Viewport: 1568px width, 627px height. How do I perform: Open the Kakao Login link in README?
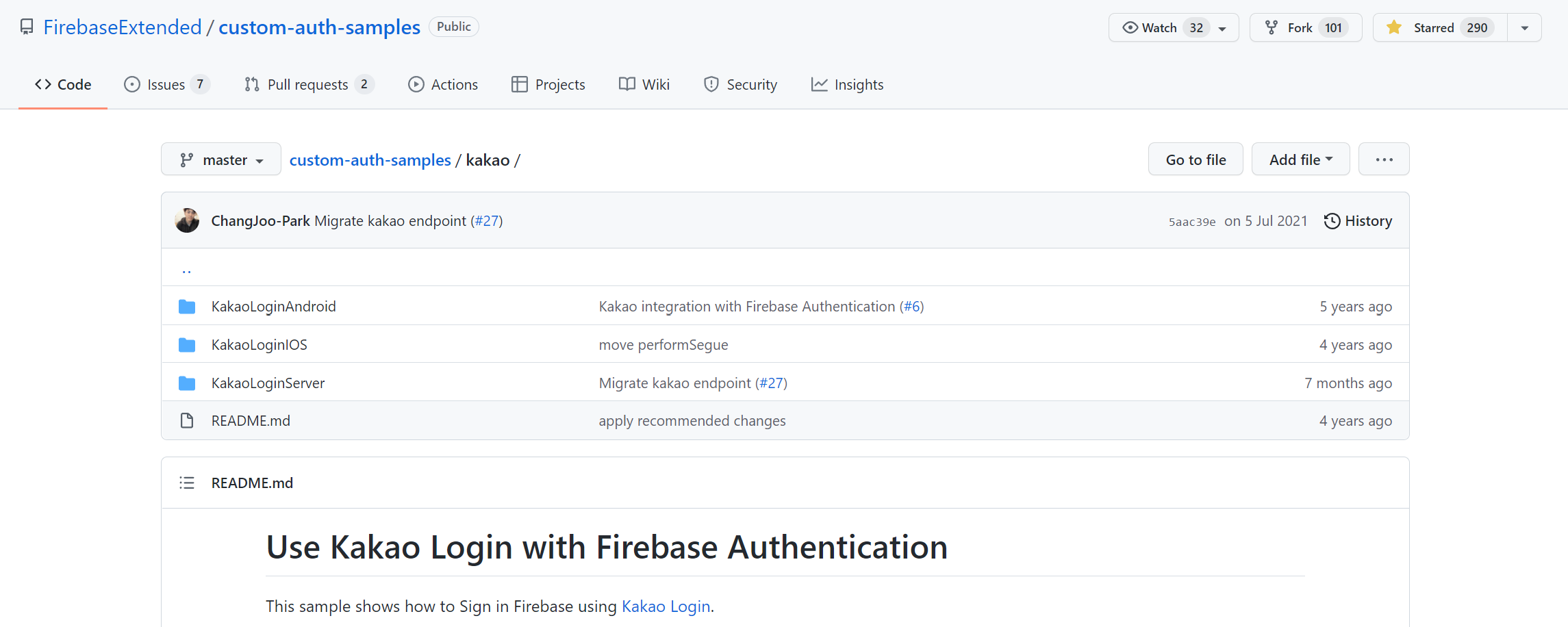[x=666, y=606]
